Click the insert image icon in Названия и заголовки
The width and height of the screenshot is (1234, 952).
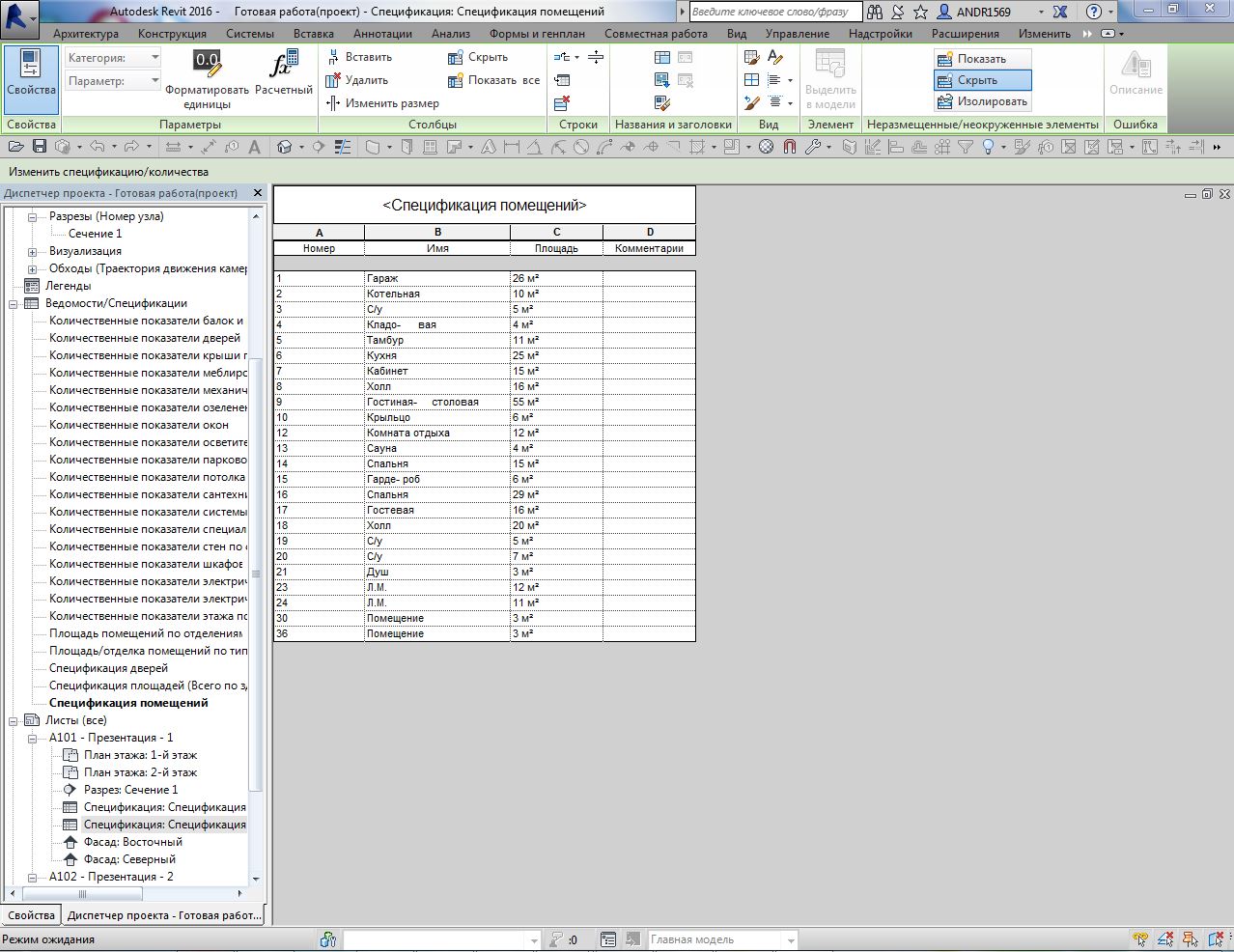[x=661, y=80]
